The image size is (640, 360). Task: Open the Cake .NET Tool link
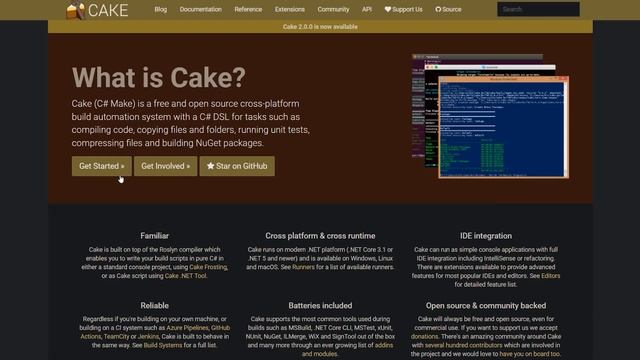coord(185,276)
